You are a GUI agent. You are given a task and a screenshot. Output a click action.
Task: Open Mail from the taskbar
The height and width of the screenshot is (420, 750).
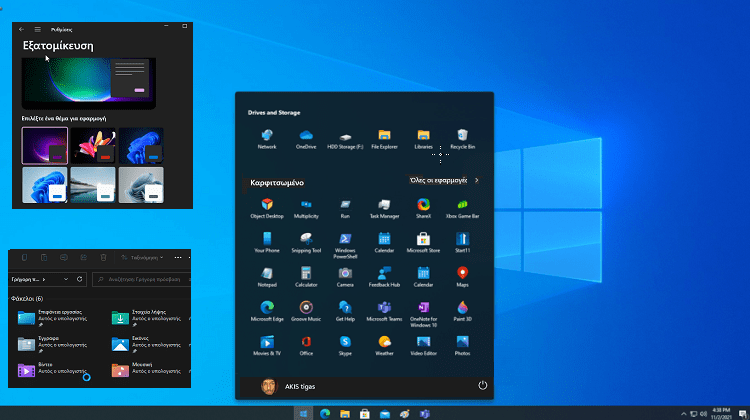coord(385,414)
